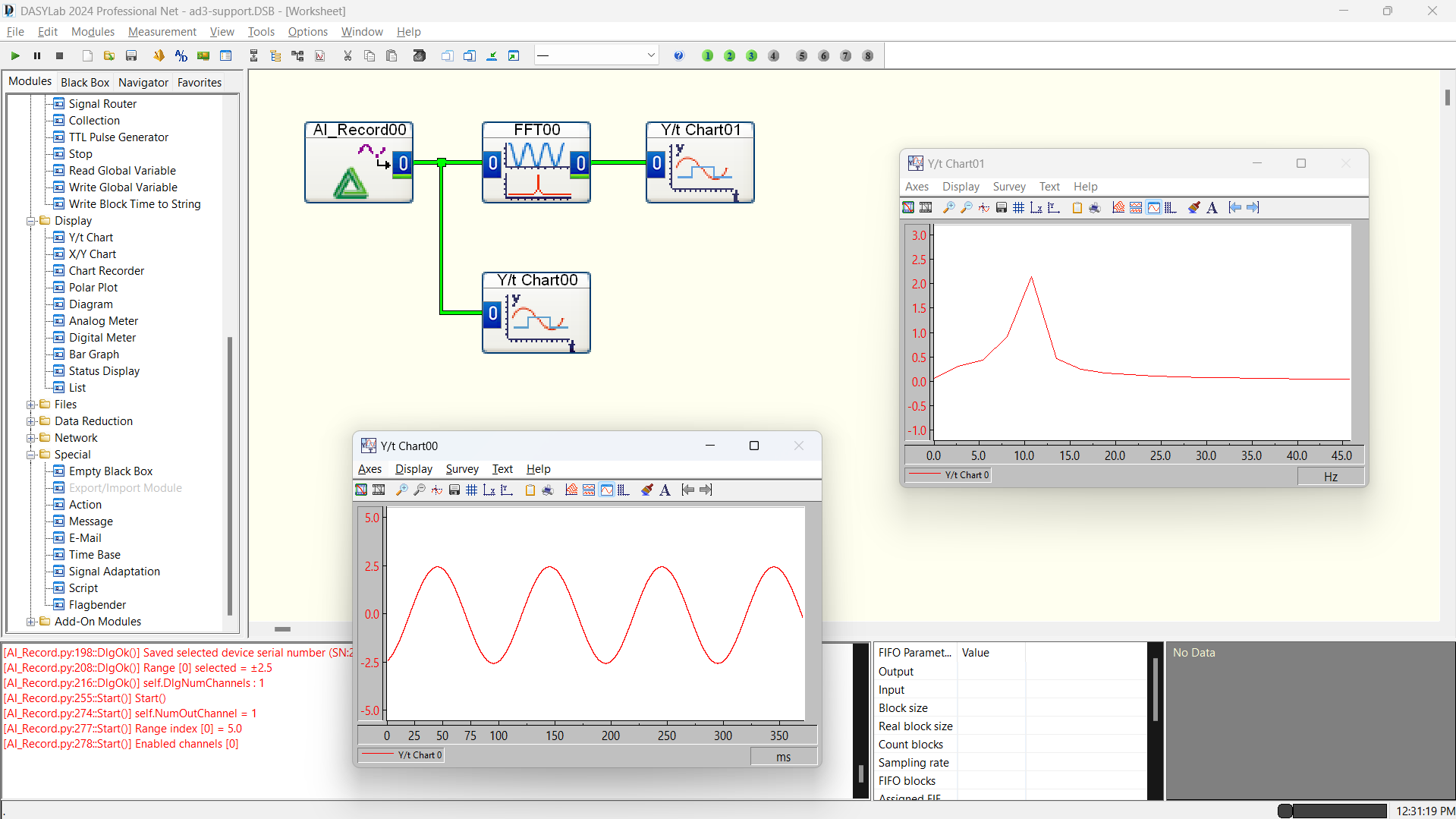Expand the Add-On Modules folder
The image size is (1456, 819).
pos(30,621)
